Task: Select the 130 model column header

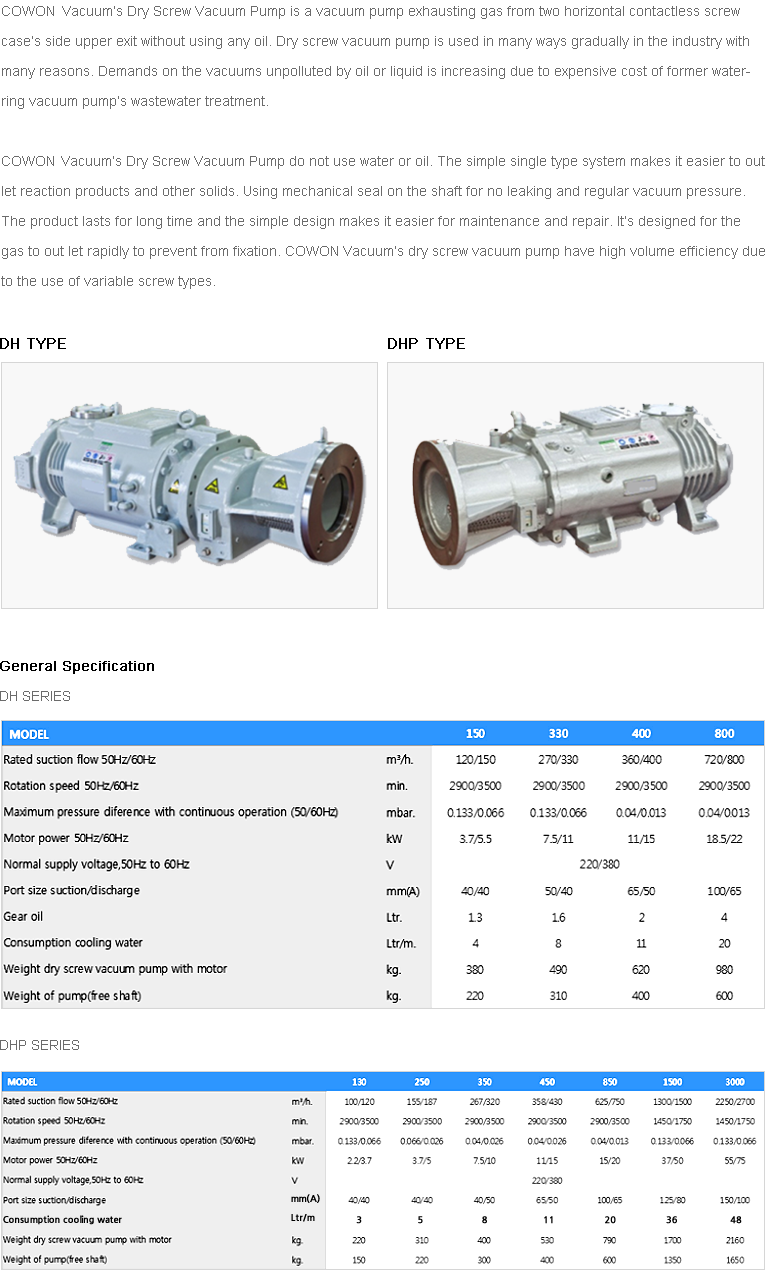Action: [359, 1082]
